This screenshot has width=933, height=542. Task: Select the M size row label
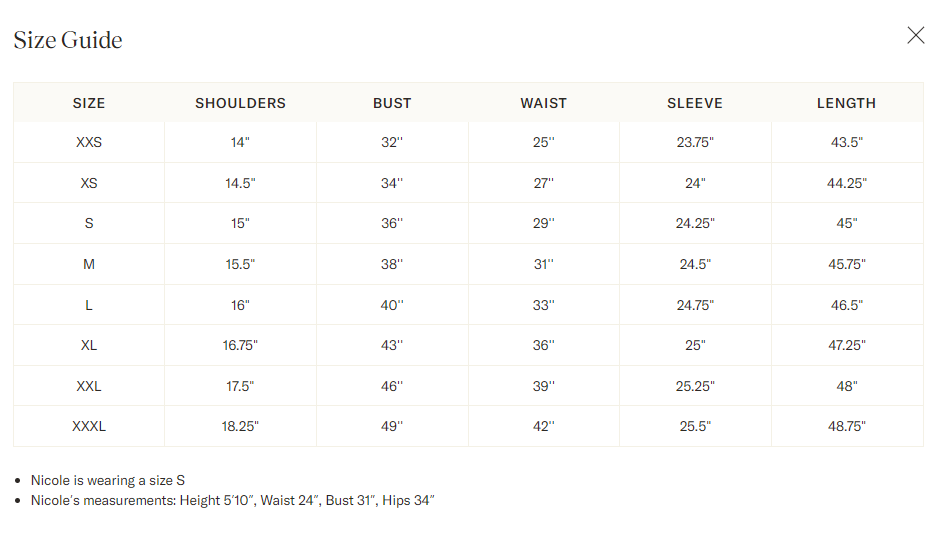pos(89,264)
